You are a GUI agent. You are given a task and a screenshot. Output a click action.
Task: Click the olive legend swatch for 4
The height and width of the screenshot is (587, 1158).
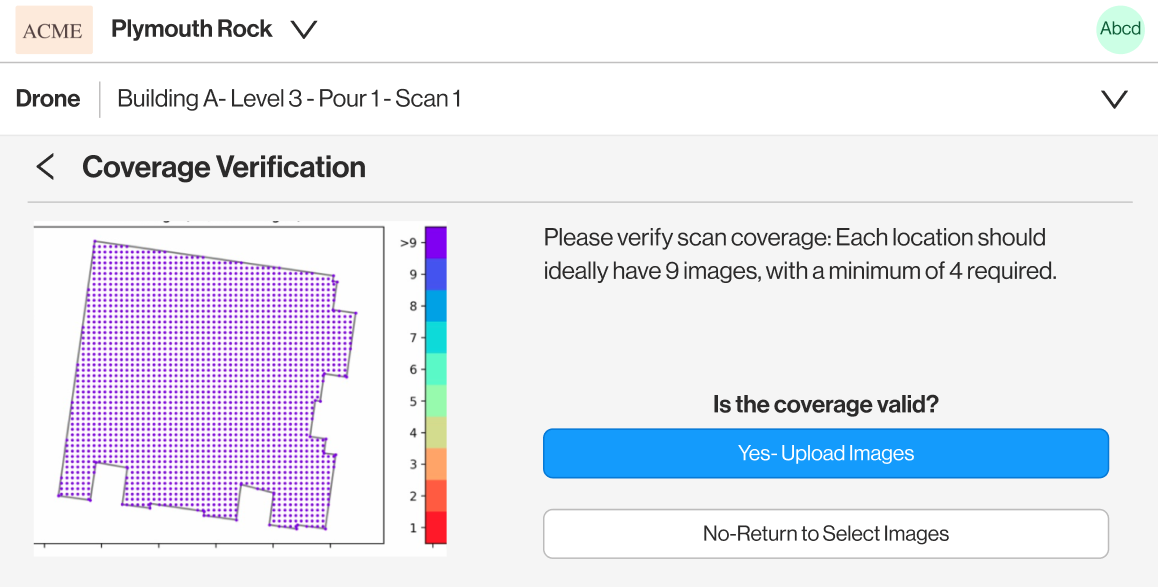pyautogui.click(x=436, y=432)
